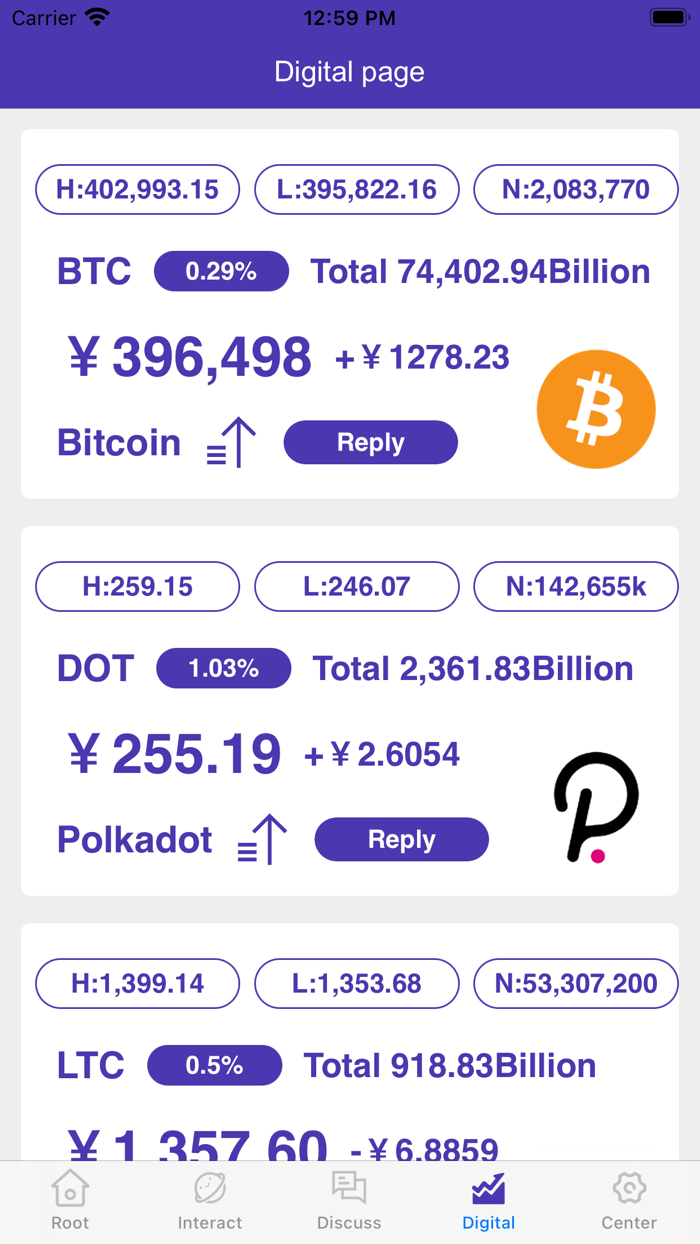700x1244 pixels.
Task: Open the Center settings gear tab
Action: click(629, 1201)
